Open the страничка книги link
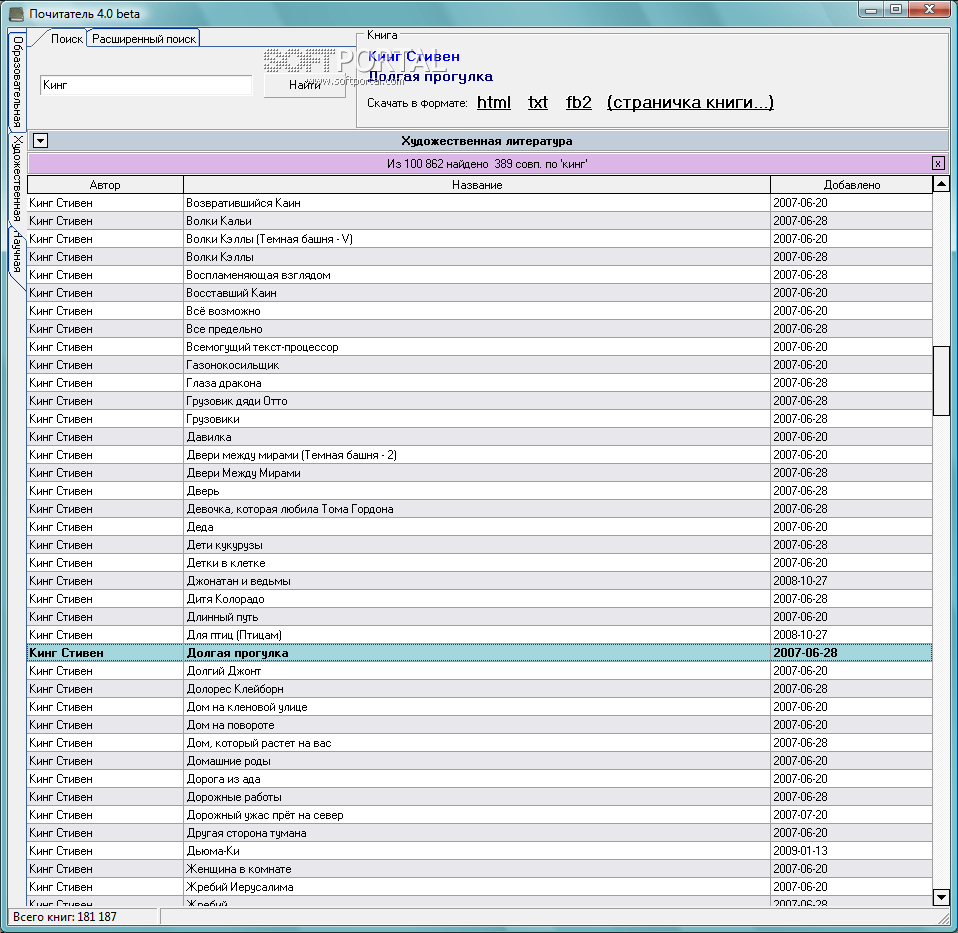 pos(690,102)
